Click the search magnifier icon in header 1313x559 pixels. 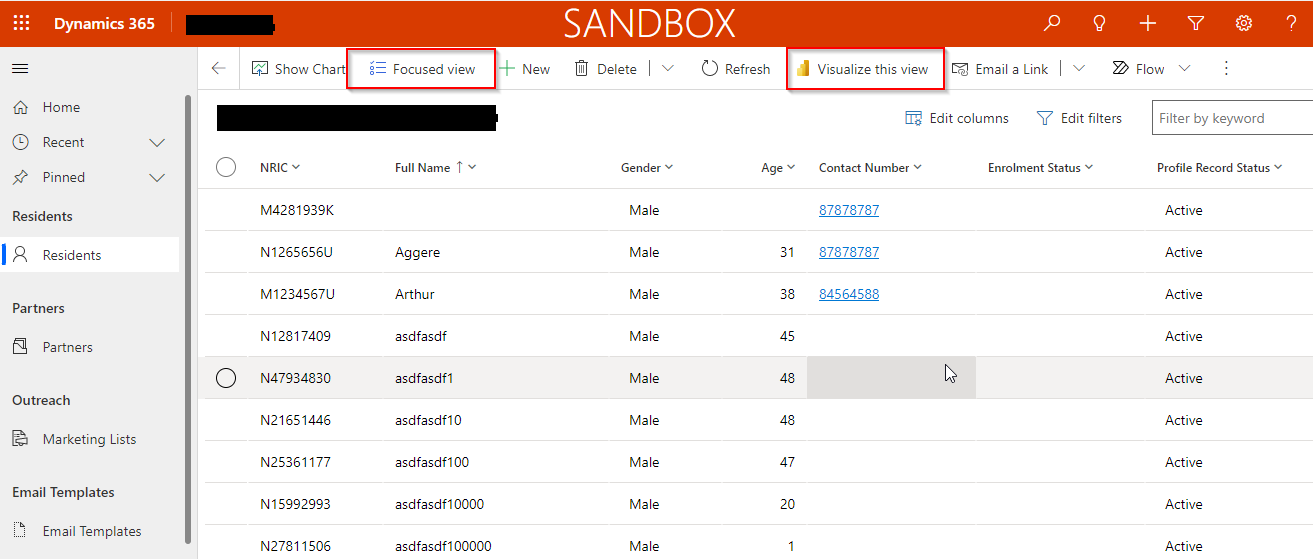(1052, 23)
